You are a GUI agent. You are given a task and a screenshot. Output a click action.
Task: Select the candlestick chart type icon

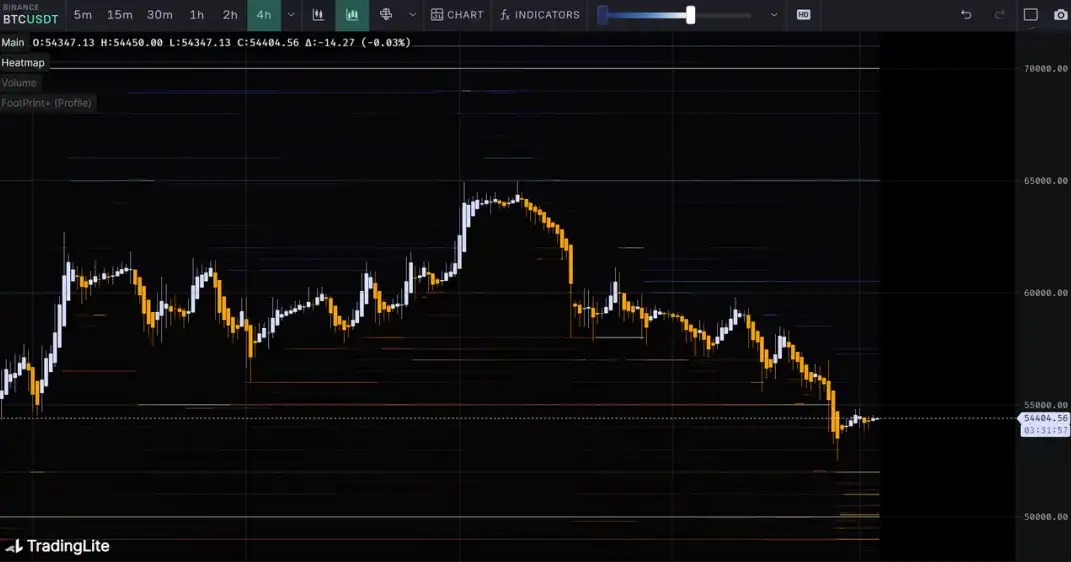[318, 15]
